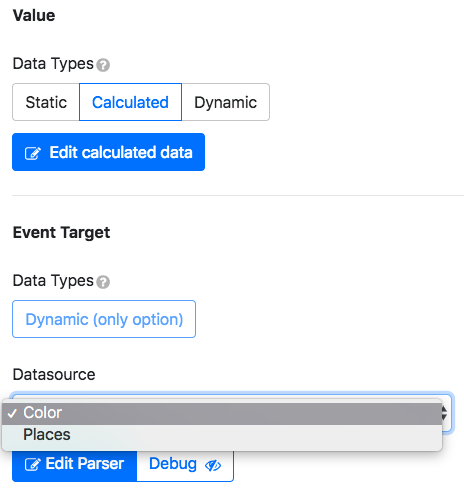
Task: Click pencil icon on Edit calculated data
Action: 33,153
